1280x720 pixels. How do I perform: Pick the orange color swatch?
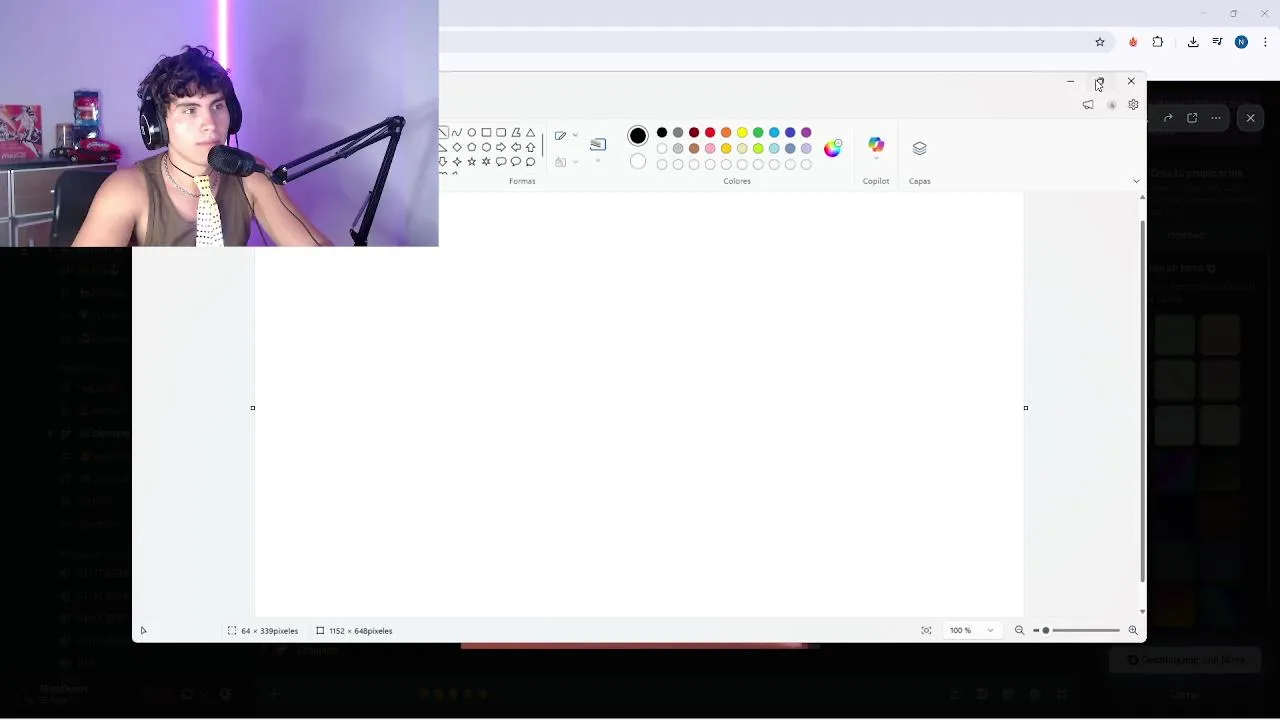point(726,132)
